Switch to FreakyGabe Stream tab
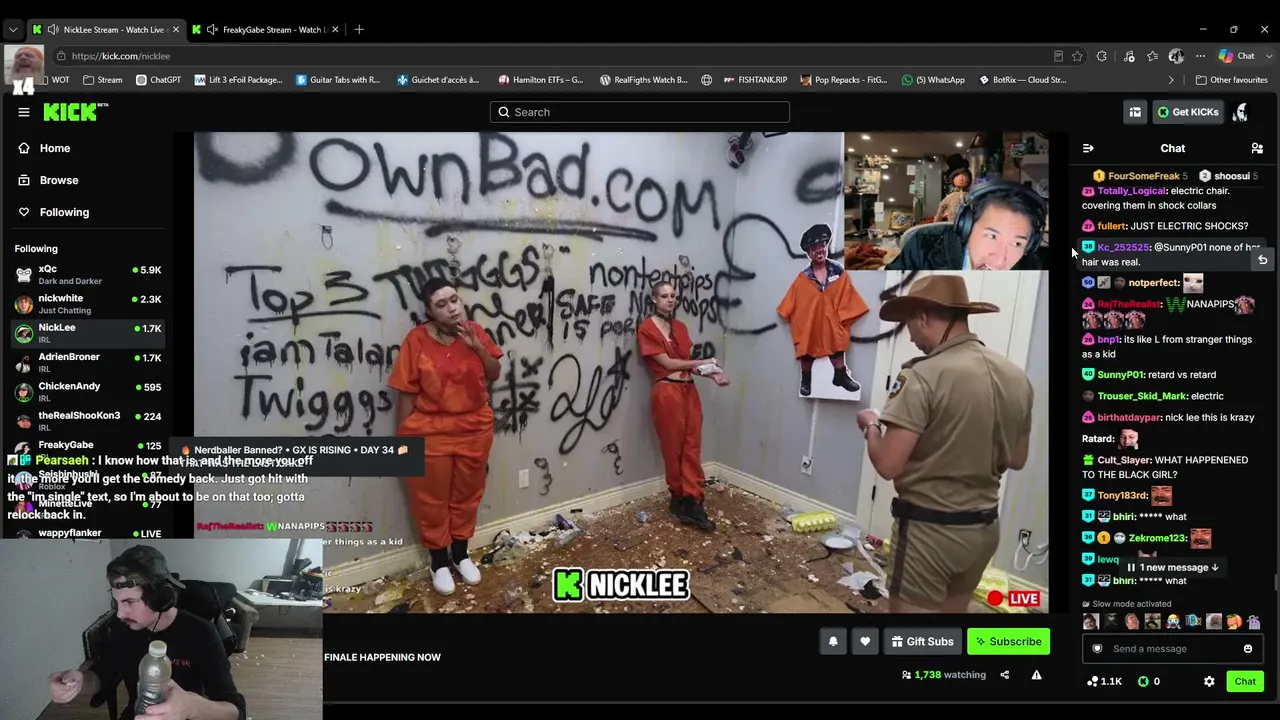This screenshot has height=720, width=1280. (265, 29)
